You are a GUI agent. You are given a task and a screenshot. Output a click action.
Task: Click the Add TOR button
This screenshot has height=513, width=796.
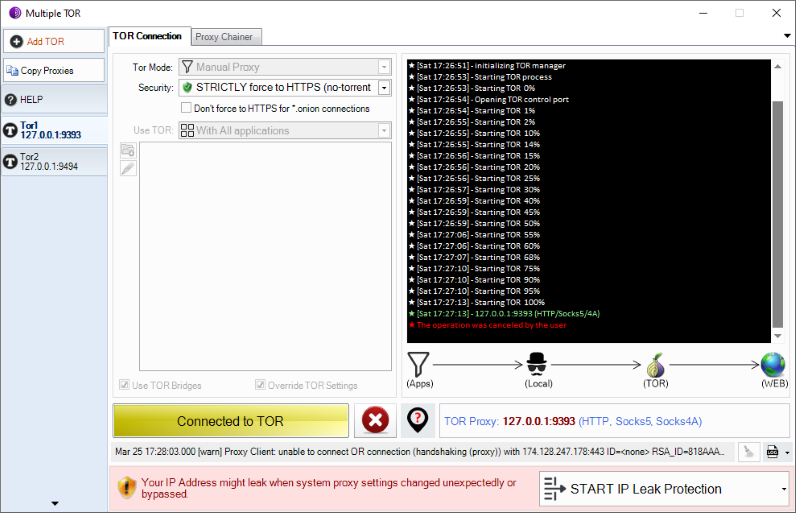click(x=54, y=41)
